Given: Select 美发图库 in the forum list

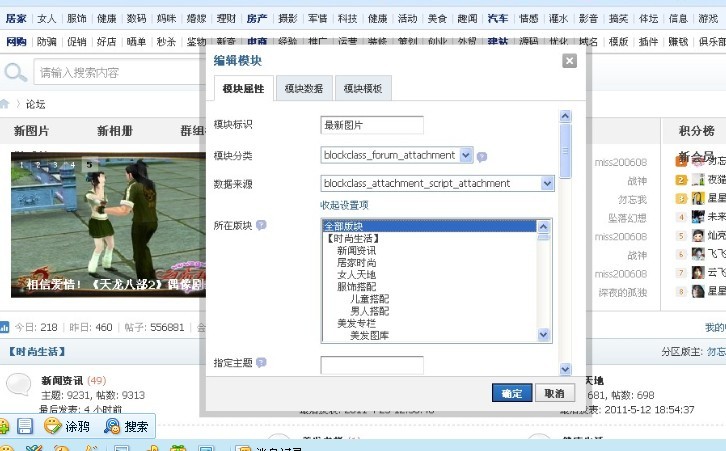Looking at the screenshot, I should (429, 335).
